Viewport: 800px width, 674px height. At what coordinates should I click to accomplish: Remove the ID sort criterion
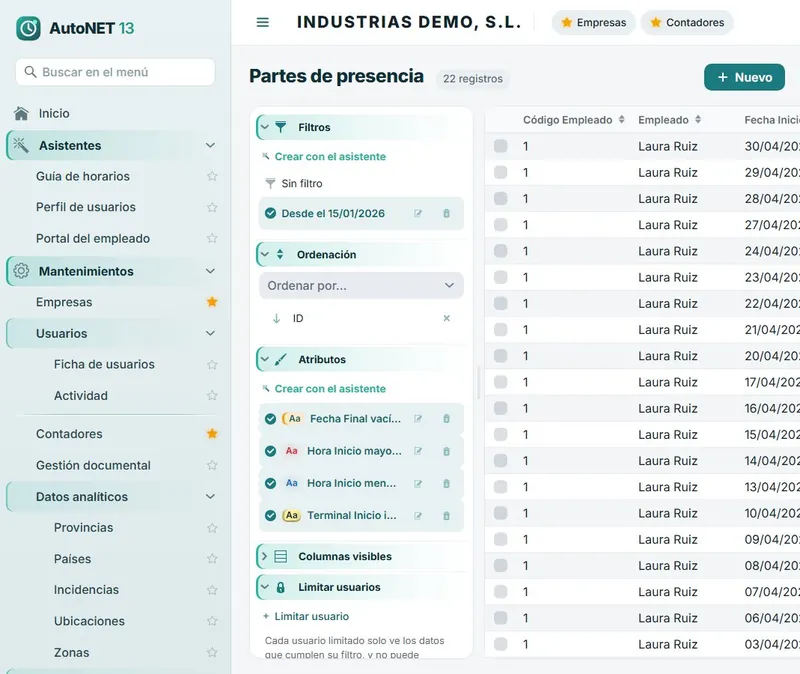pos(447,318)
